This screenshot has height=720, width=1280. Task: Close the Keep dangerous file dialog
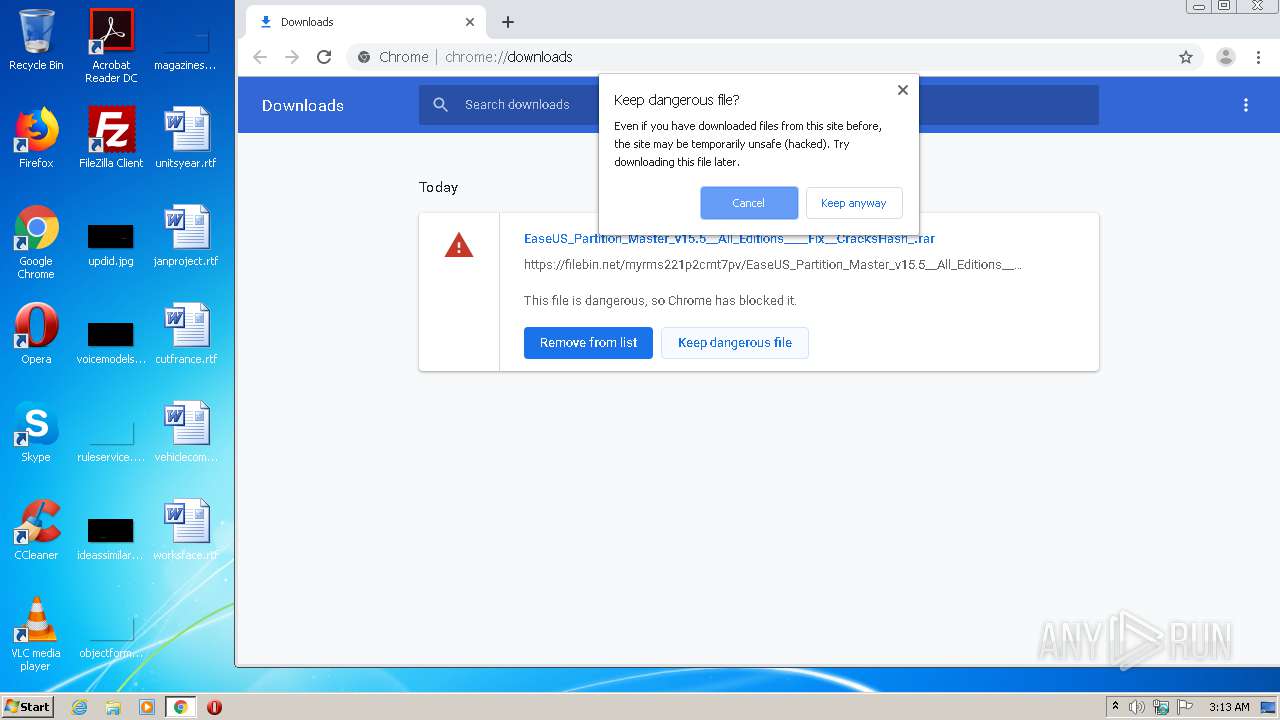point(903,90)
